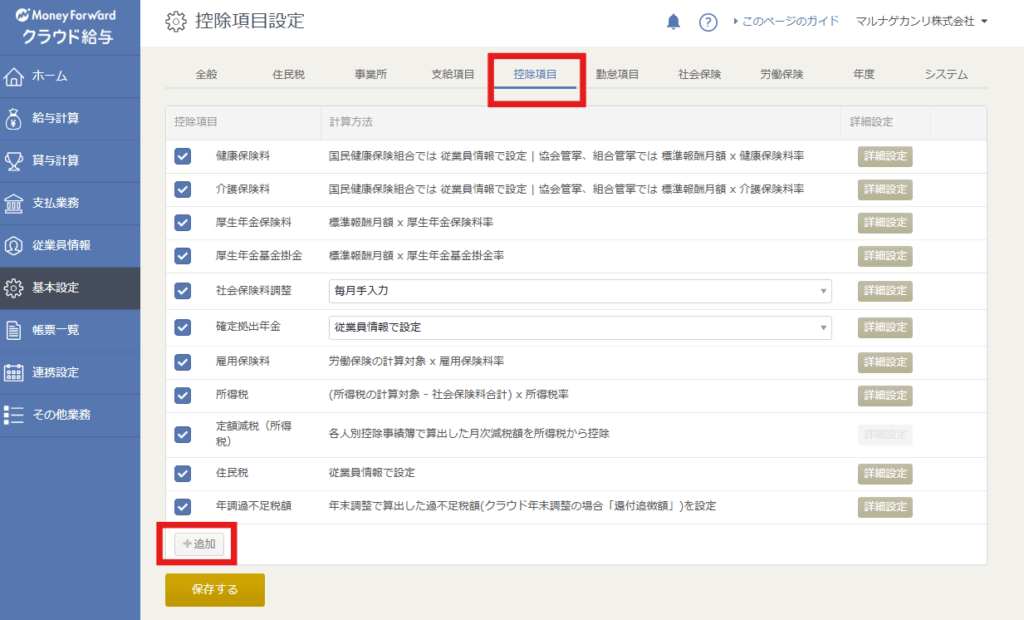Open 詳細設定 for 所得税 row
Viewport: 1024px width, 620px height.
(885, 395)
